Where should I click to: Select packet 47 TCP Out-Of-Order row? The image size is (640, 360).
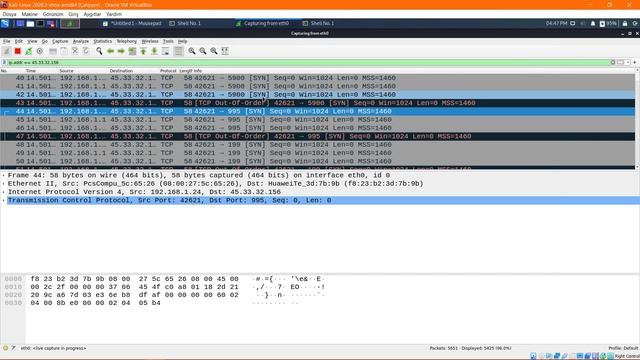pyautogui.click(x=318, y=136)
